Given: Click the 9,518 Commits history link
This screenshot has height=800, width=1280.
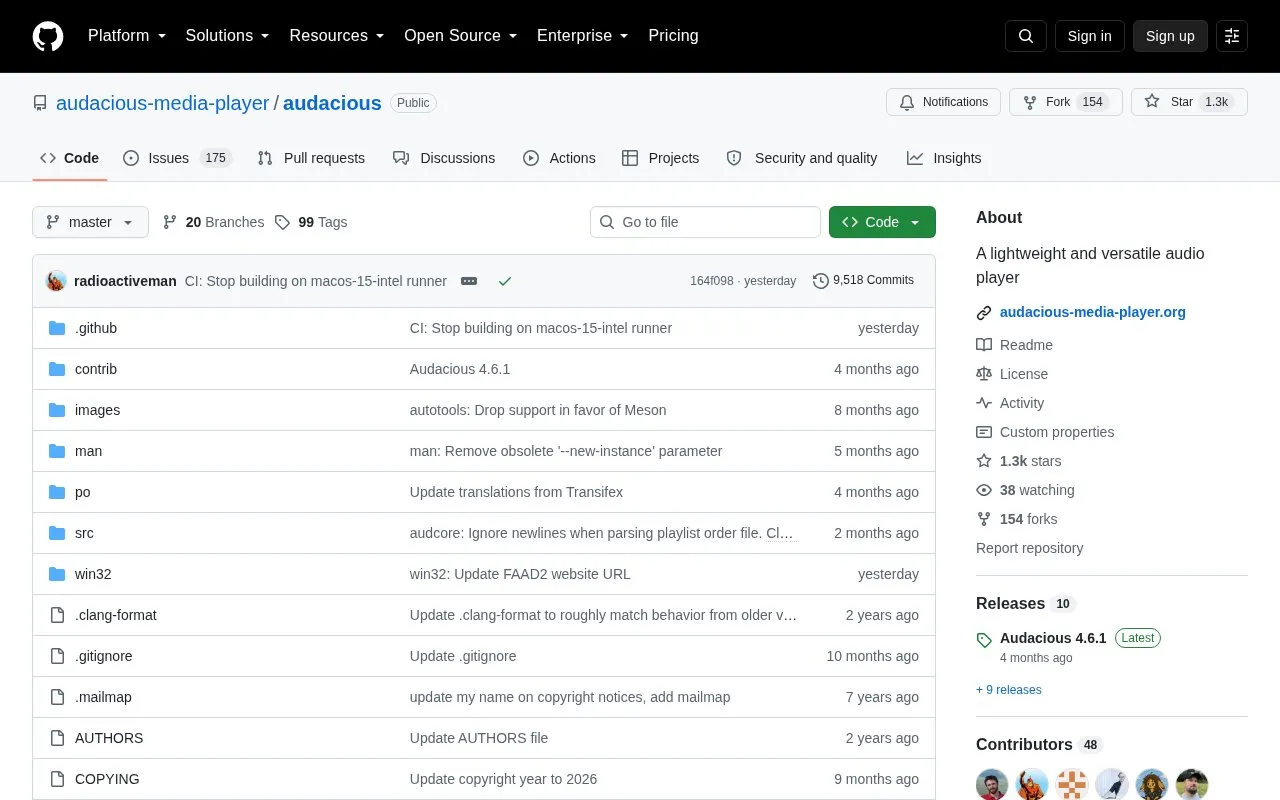Looking at the screenshot, I should 863,280.
